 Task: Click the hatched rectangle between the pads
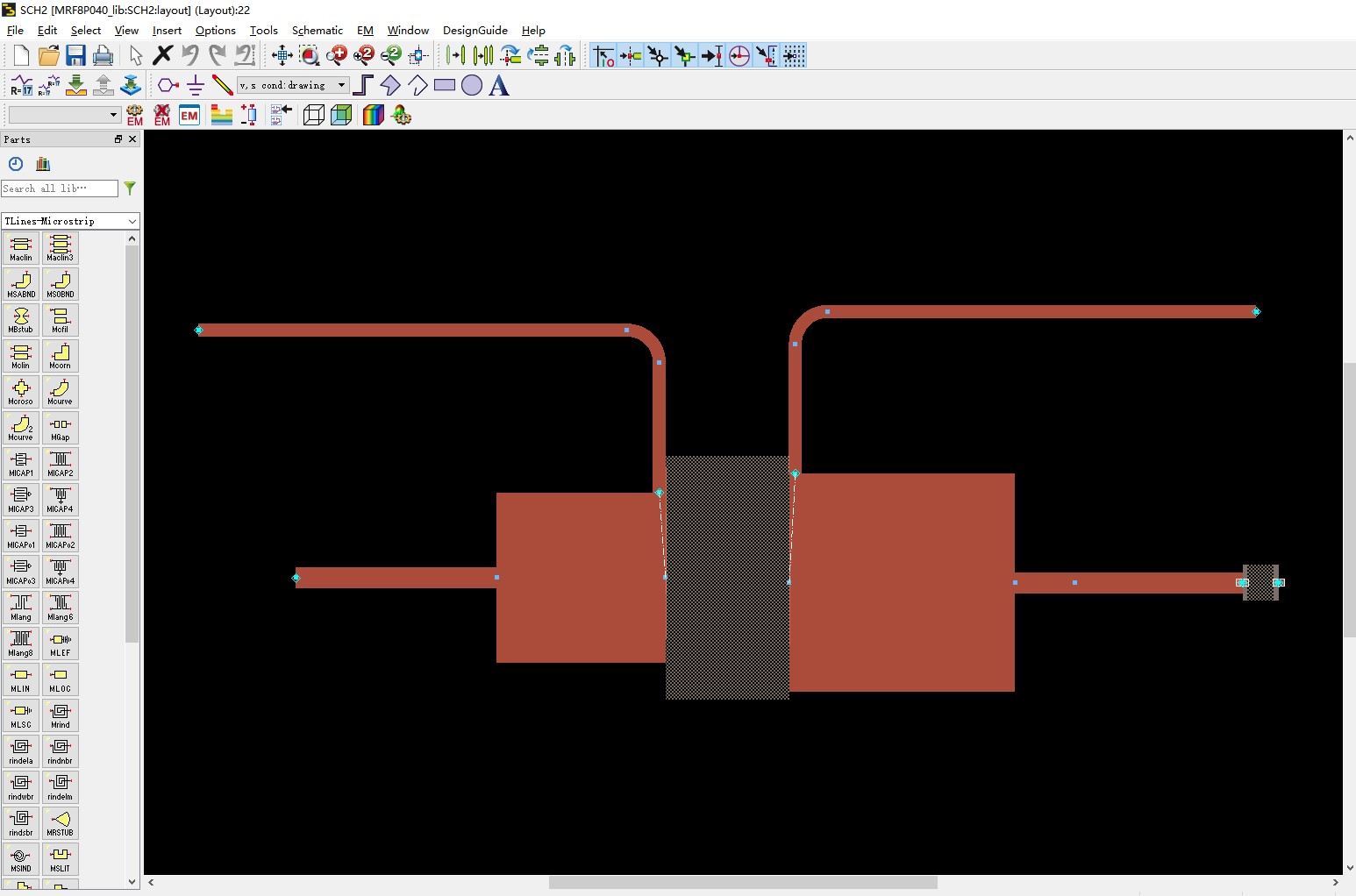pos(727,577)
